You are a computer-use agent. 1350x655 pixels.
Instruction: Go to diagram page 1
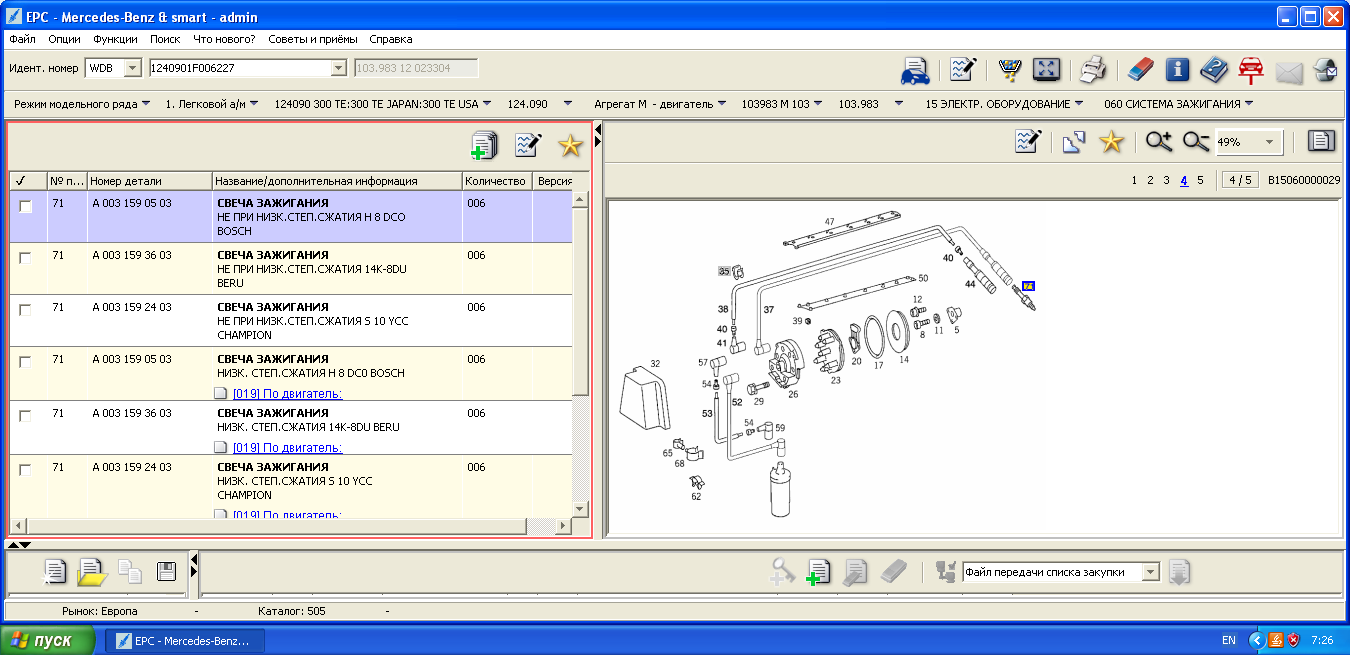point(1134,181)
